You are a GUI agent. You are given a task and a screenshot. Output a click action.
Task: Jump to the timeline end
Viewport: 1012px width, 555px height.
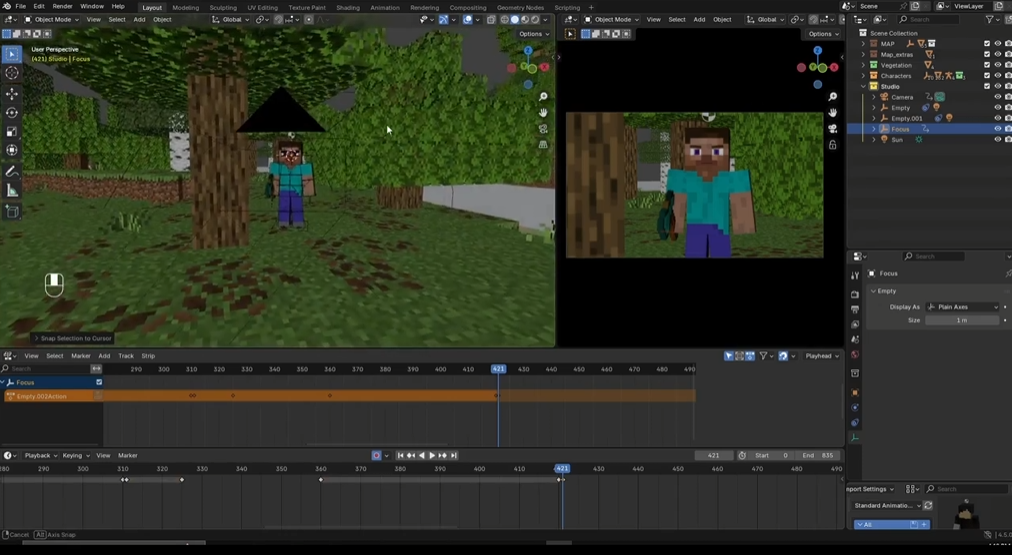454,455
